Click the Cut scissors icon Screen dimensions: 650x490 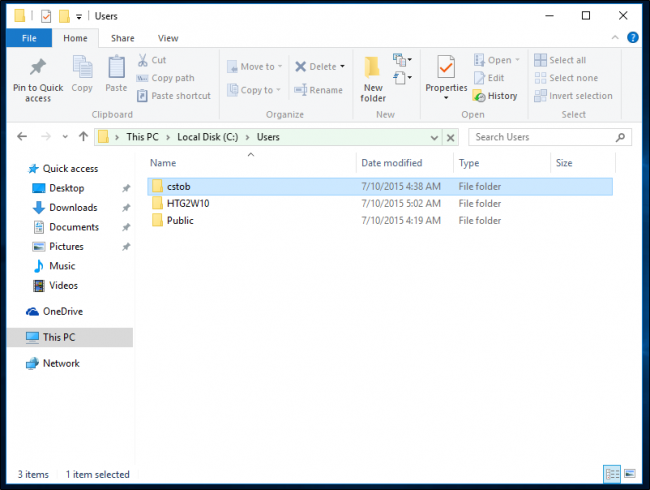[143, 60]
